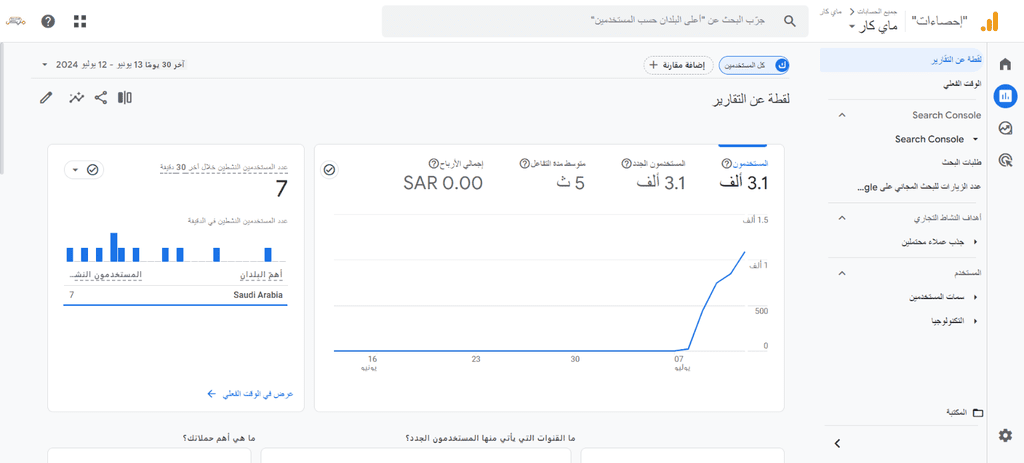Select the الوقت الفعلي menu item

[x=962, y=85]
